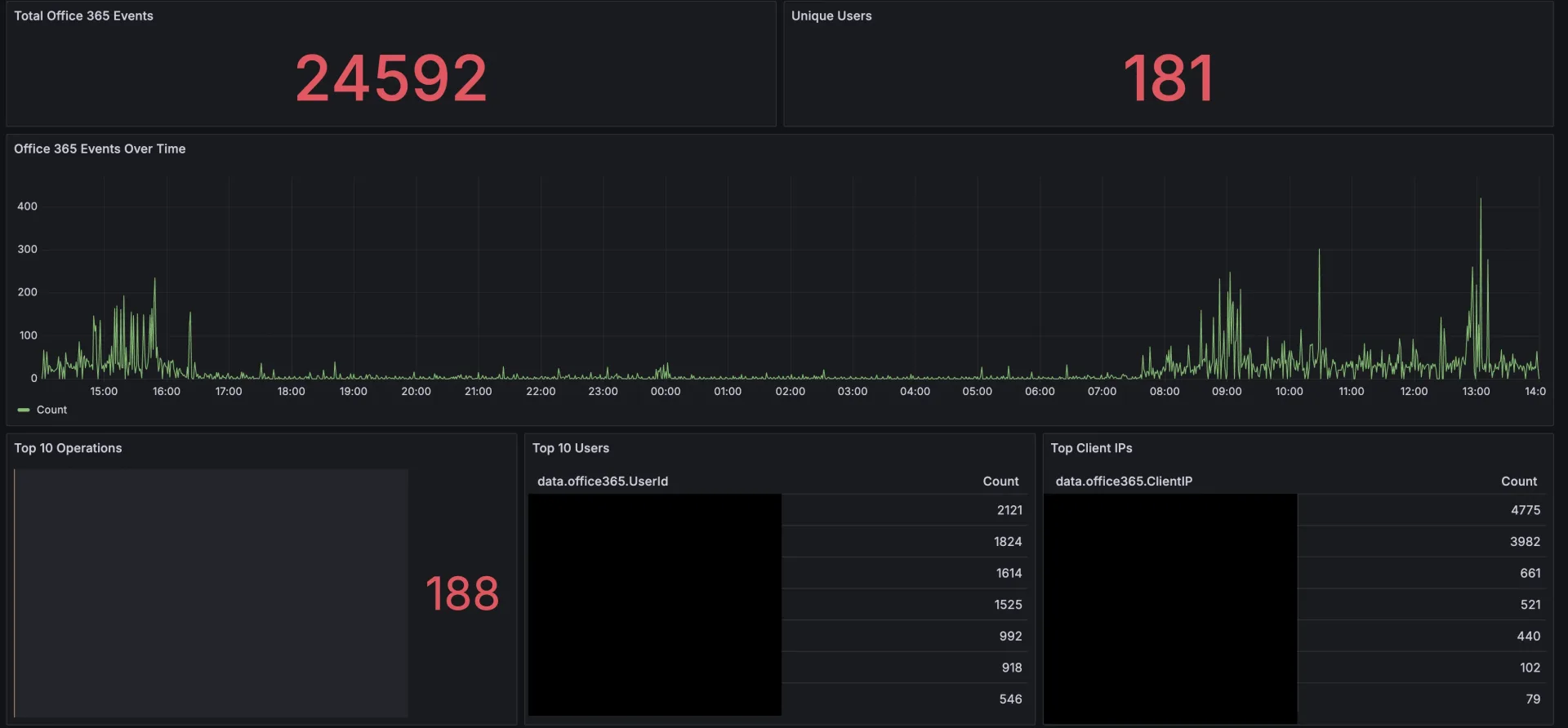Click the 200 y-axis label

pyautogui.click(x=27, y=292)
